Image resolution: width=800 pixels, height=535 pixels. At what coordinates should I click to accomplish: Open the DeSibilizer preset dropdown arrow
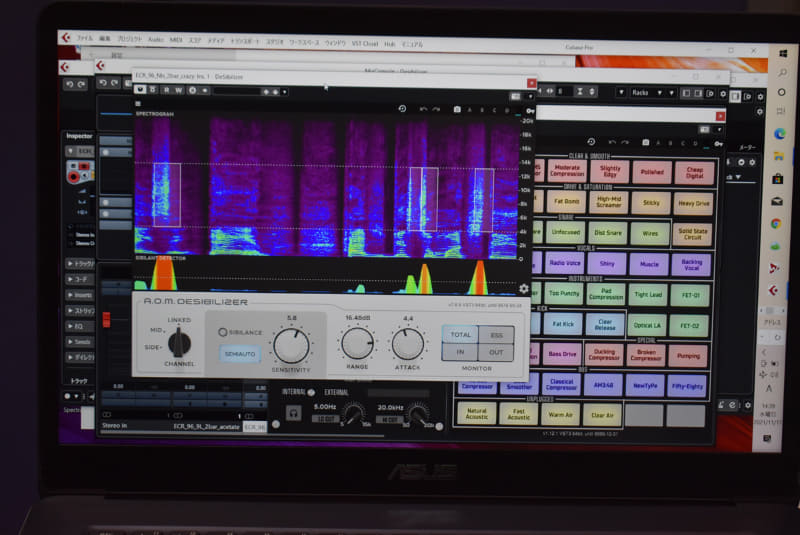tap(284, 92)
